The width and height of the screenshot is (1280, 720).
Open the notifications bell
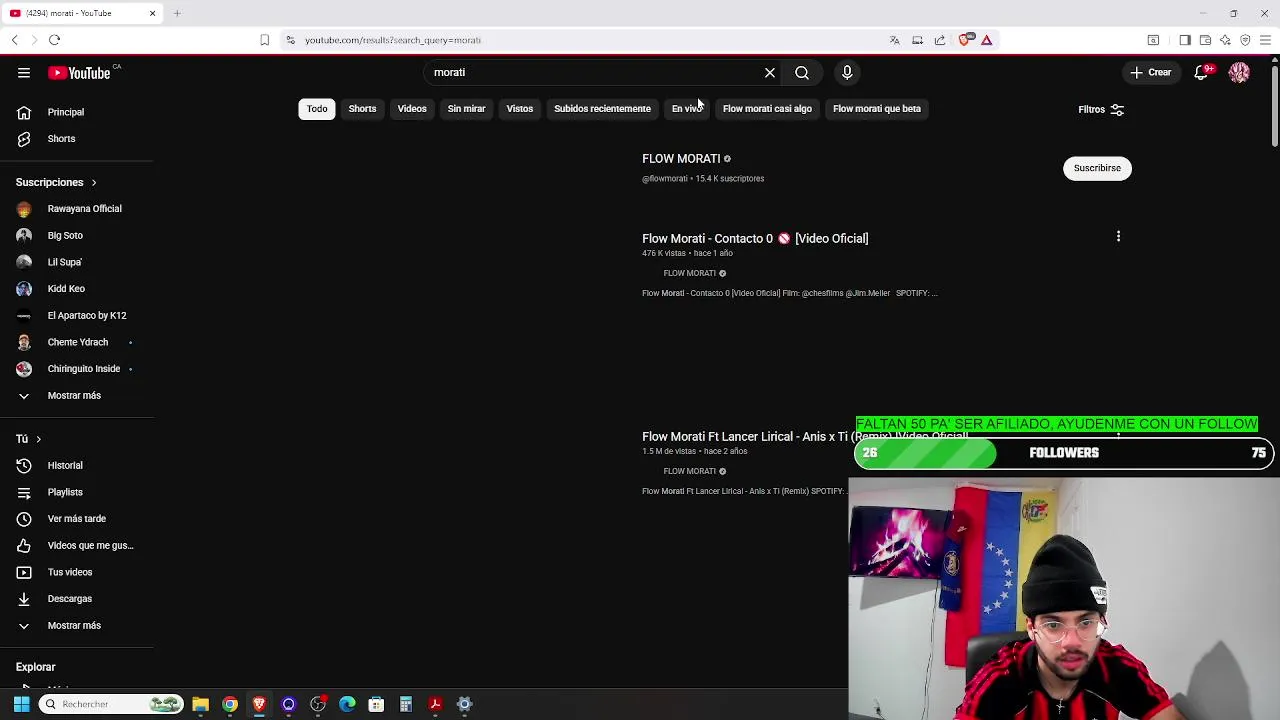[1202, 73]
